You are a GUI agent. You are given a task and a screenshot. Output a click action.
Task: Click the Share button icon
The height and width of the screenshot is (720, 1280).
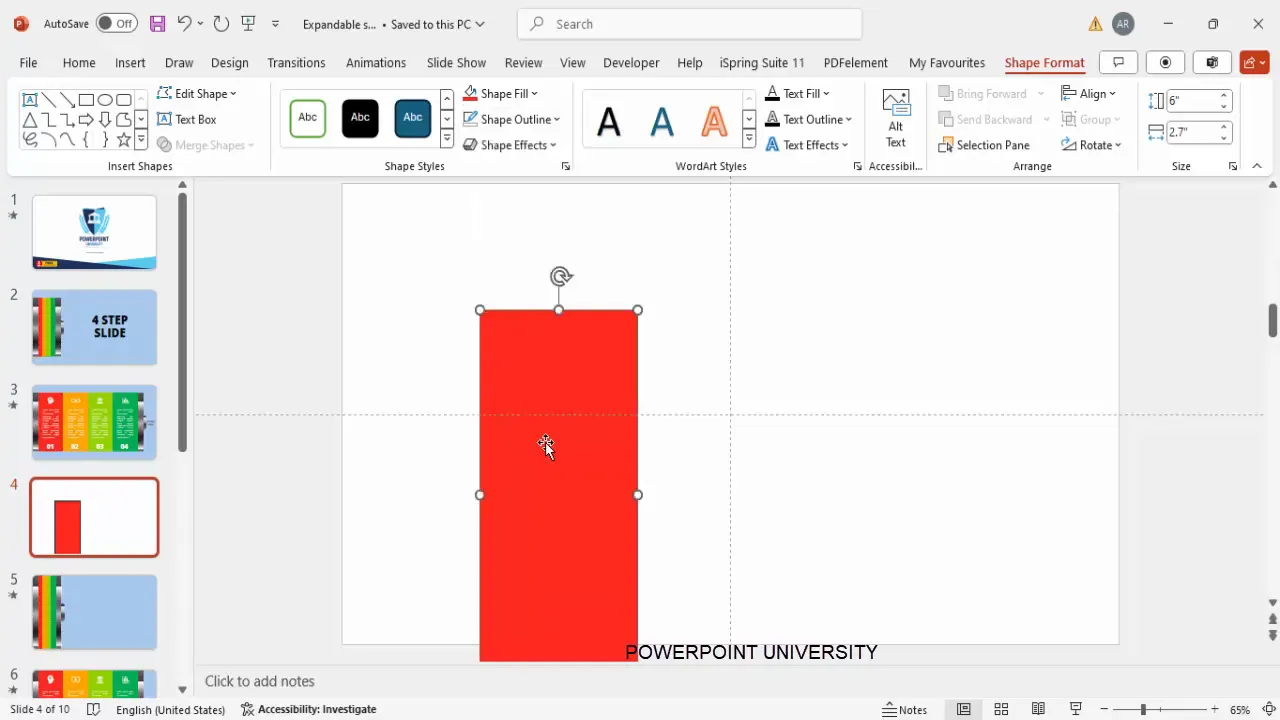pos(1254,62)
